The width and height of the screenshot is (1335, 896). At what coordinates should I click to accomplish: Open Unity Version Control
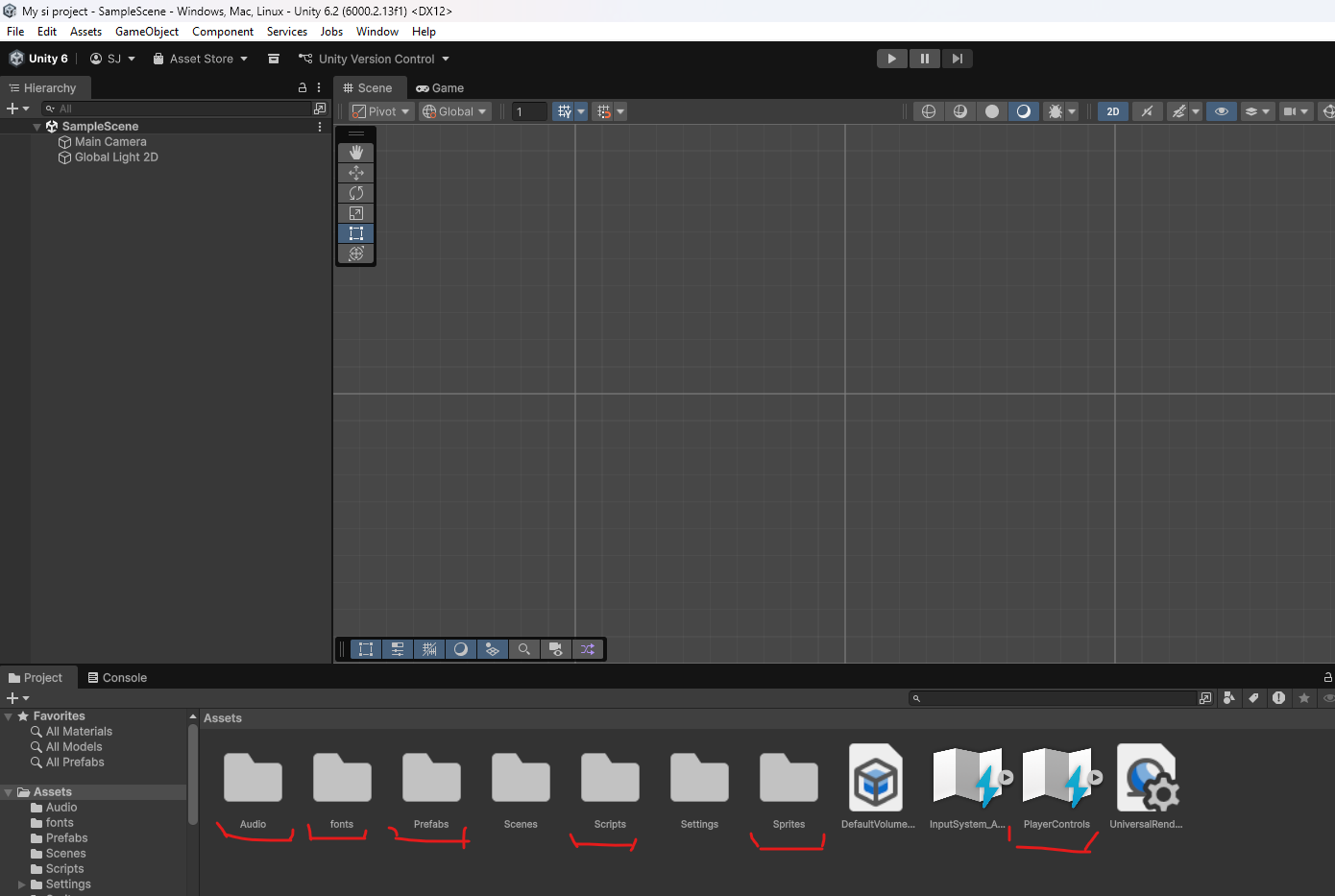(375, 59)
